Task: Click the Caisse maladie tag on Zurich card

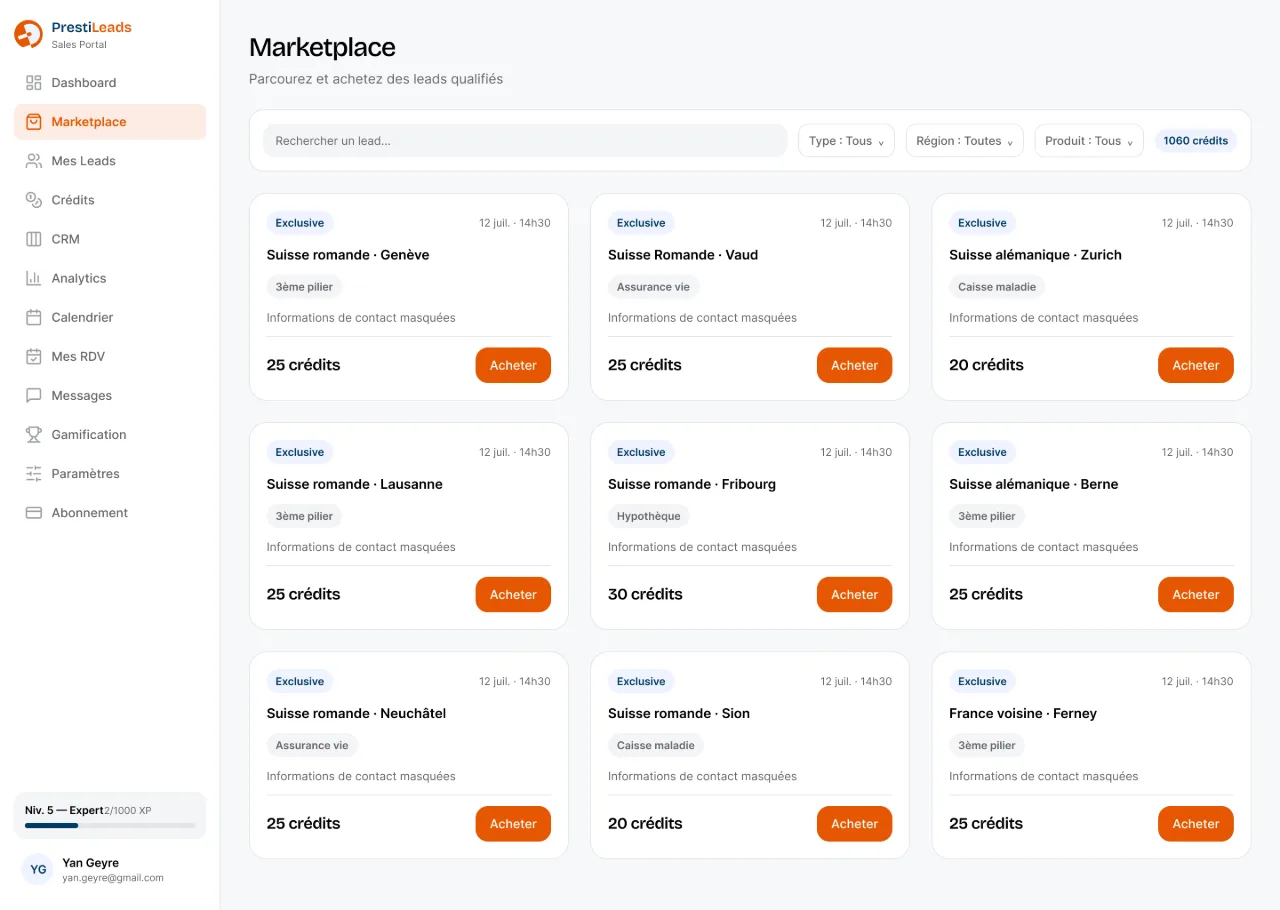Action: click(997, 287)
